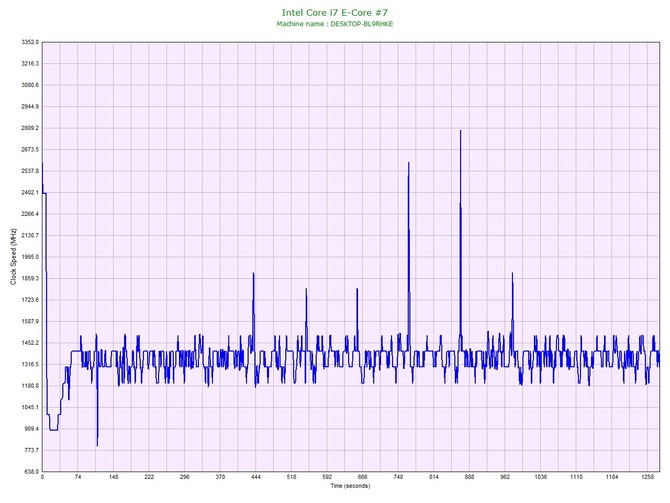
Task: Click the 3080.6 vertical axis value
Action: click(x=30, y=85)
